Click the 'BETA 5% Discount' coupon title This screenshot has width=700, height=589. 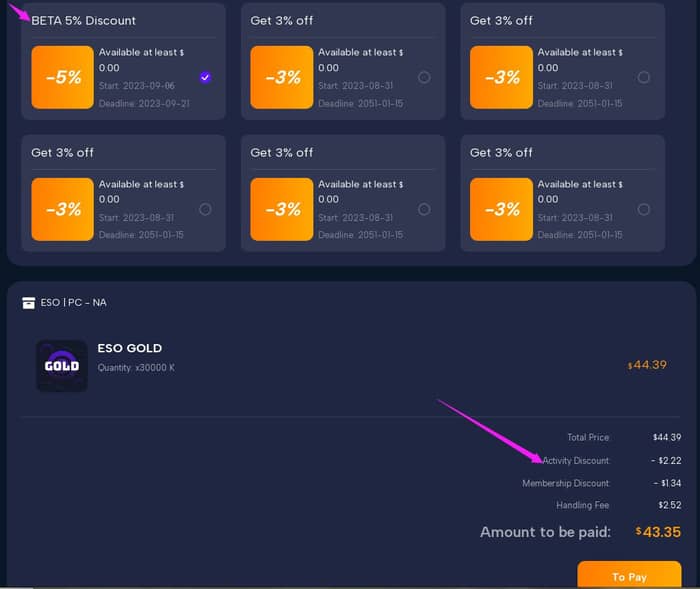pyautogui.click(x=83, y=21)
